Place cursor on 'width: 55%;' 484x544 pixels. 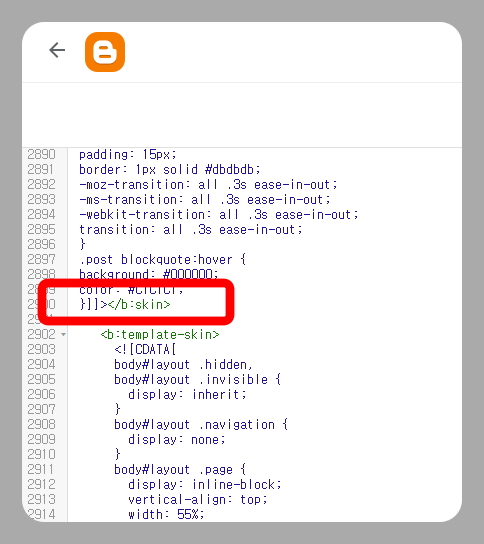point(166,514)
